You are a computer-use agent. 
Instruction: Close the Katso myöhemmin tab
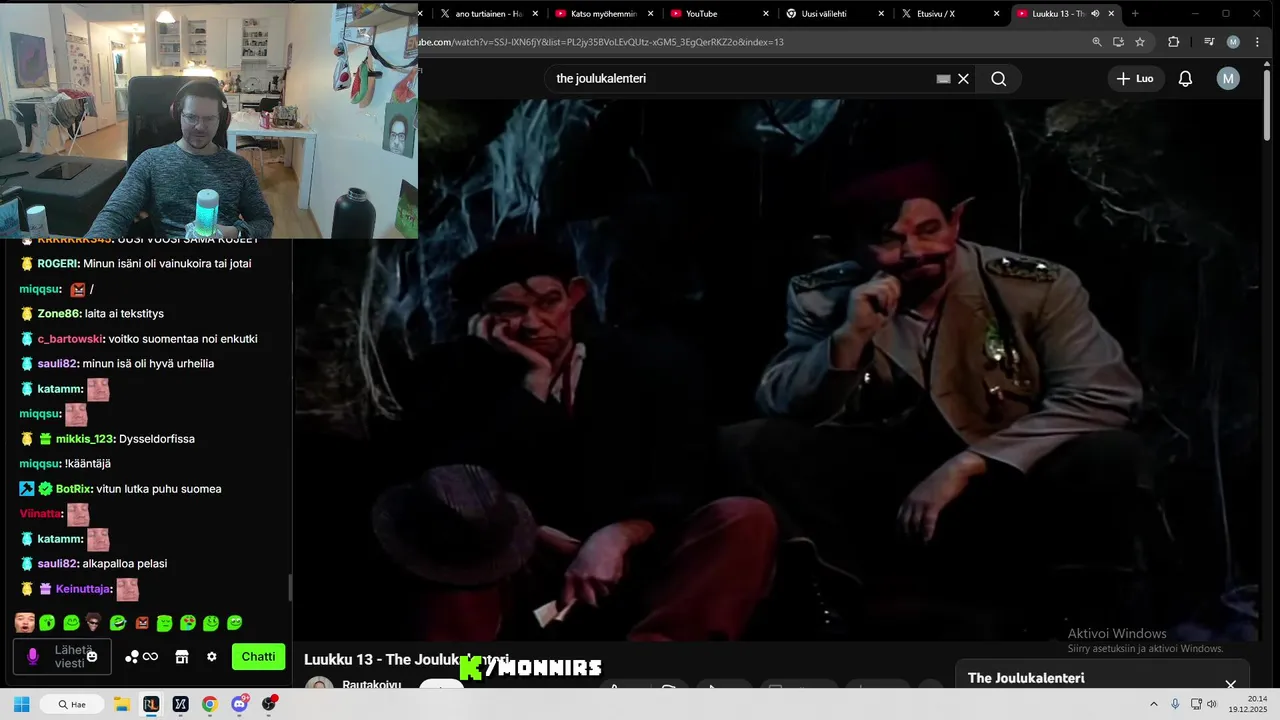(651, 14)
